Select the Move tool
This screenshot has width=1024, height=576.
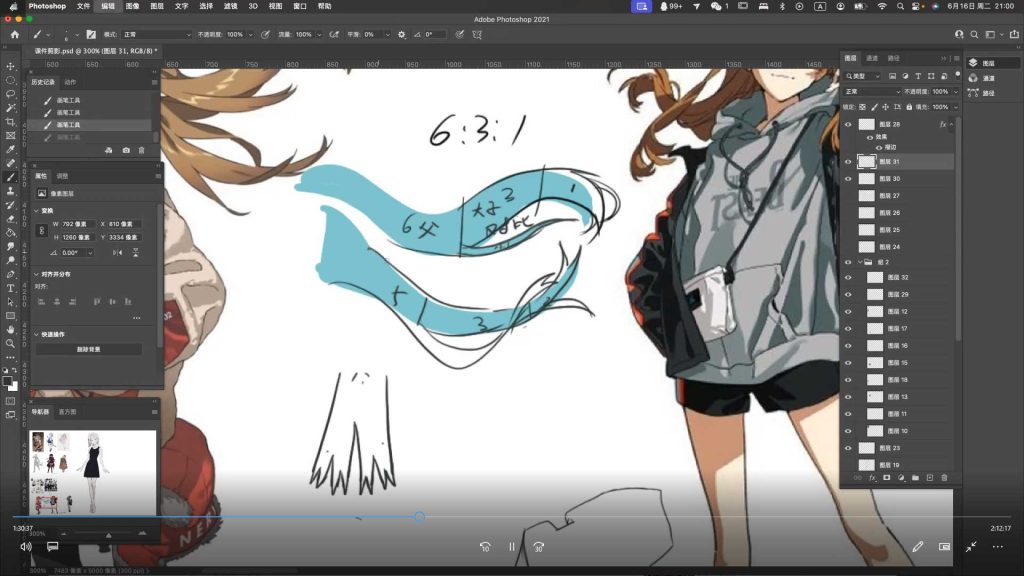(10, 67)
